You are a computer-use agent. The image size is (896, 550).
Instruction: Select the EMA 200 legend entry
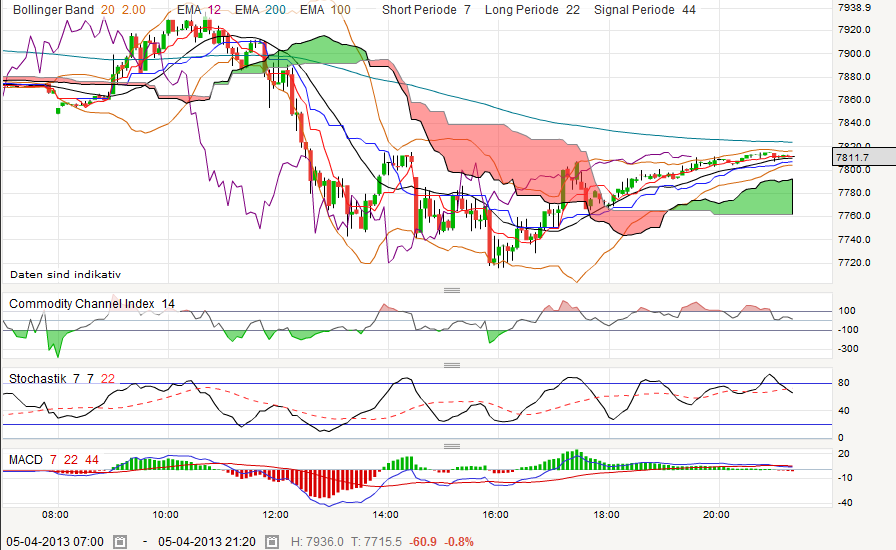261,10
